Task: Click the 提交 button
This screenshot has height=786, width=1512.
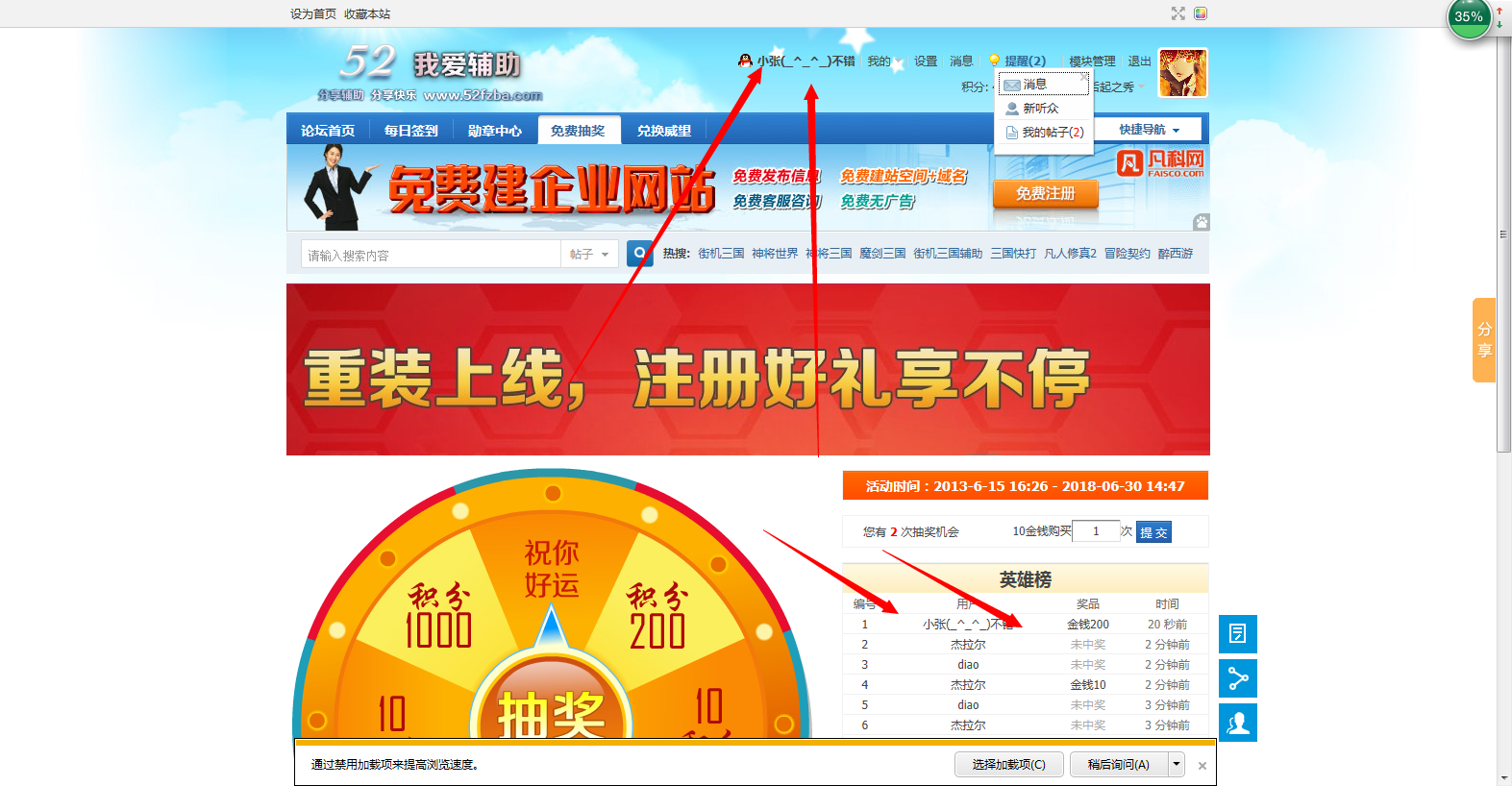Action: point(1153,532)
